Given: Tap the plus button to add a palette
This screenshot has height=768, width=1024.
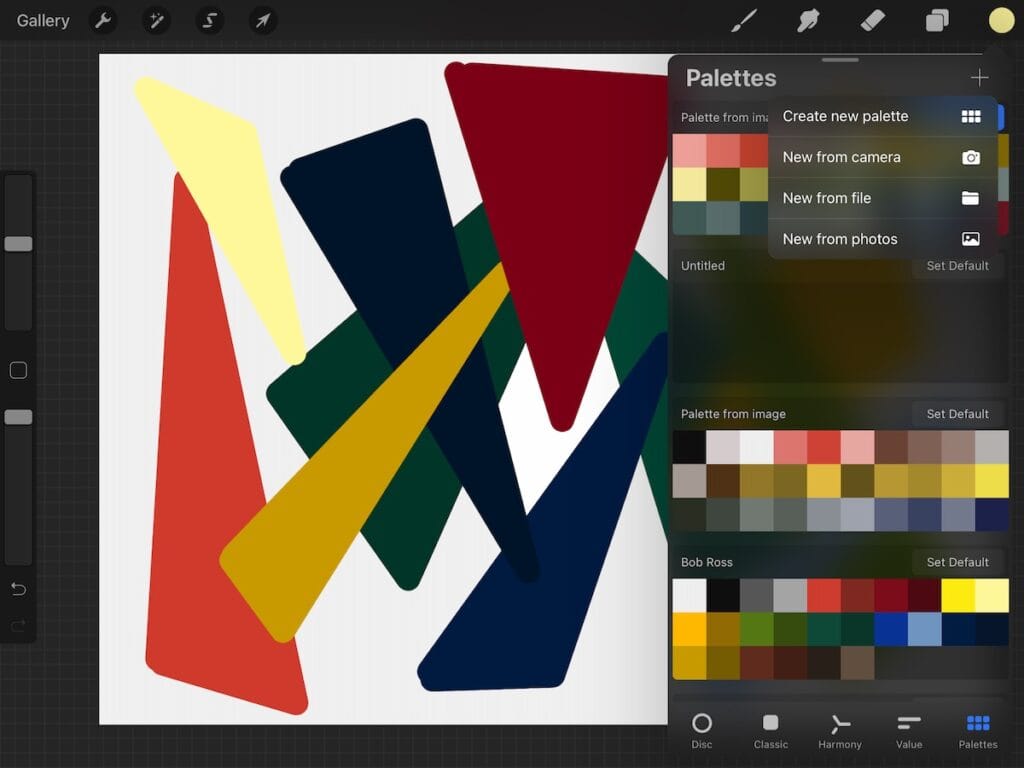Looking at the screenshot, I should coord(979,77).
